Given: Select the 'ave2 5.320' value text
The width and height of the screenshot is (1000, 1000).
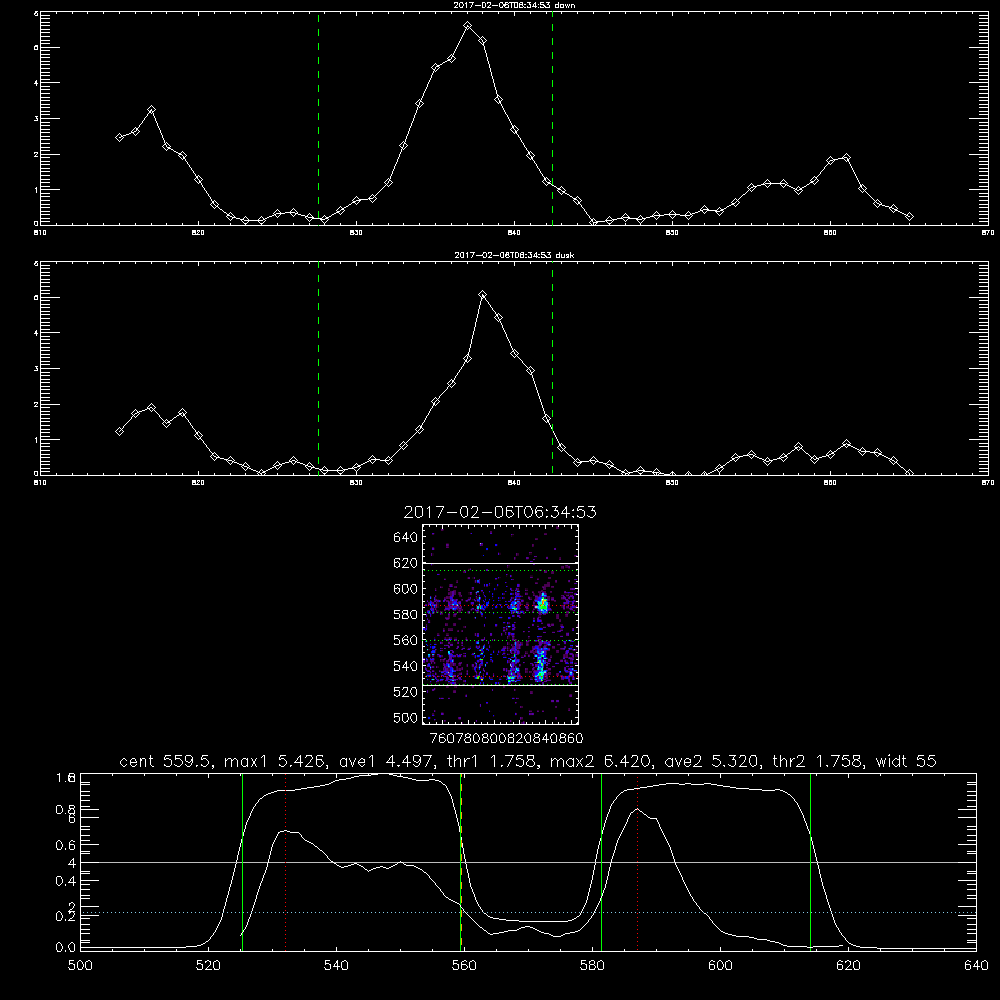Looking at the screenshot, I should click(x=712, y=761).
